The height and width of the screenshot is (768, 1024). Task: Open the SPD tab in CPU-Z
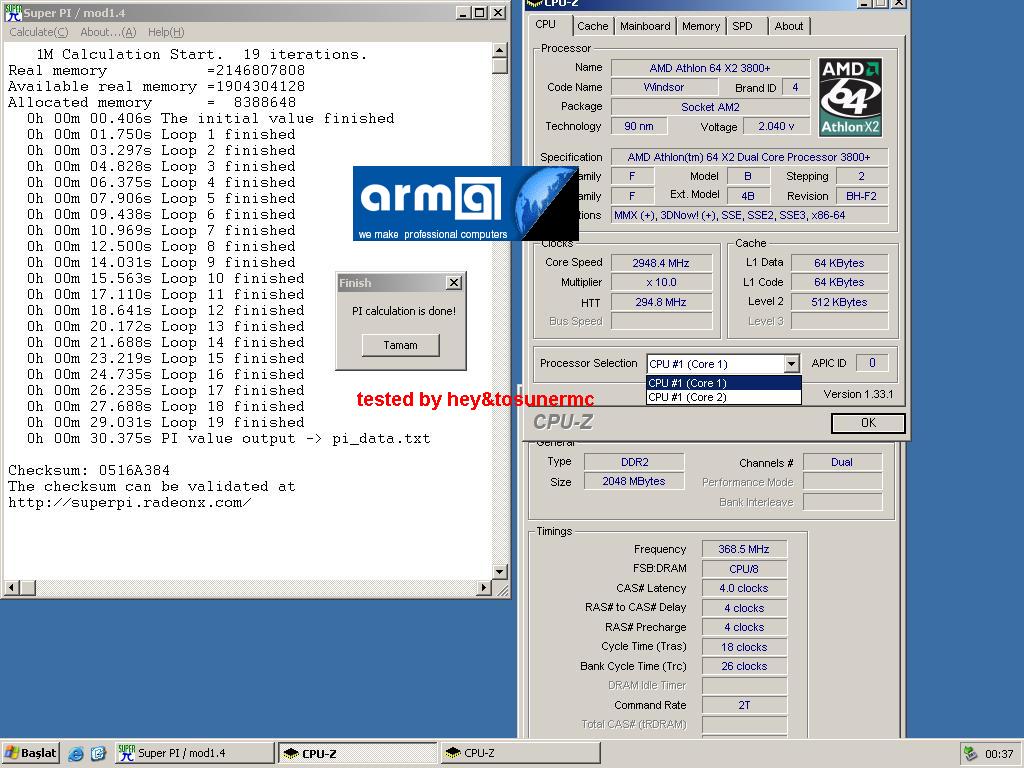[742, 26]
